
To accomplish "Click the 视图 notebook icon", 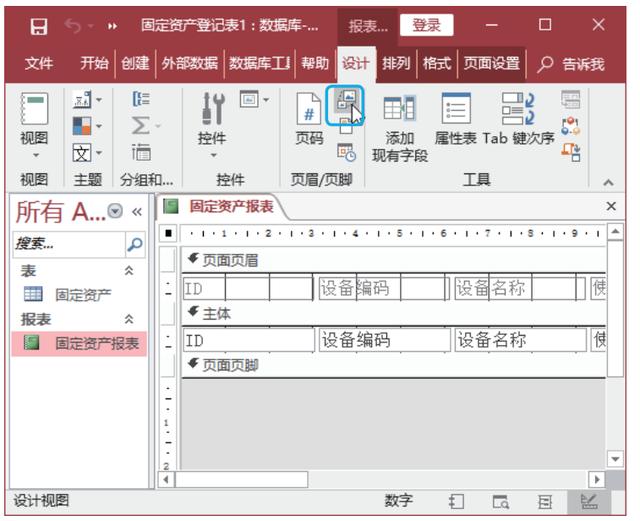I will 34,109.
